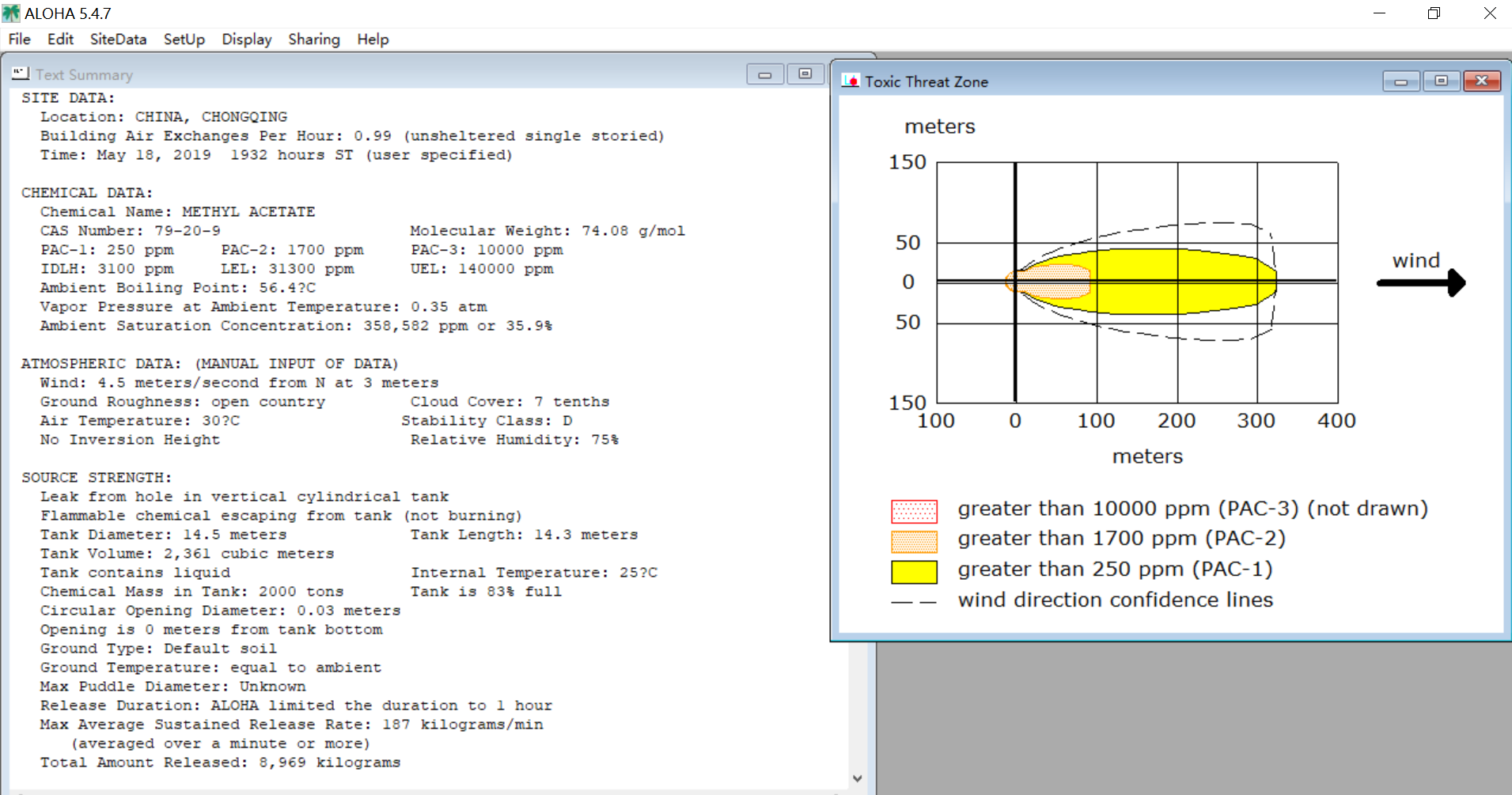The height and width of the screenshot is (795, 1512).
Task: Click 'Location: CHINA, CHONGQING' line
Action: 164,117
